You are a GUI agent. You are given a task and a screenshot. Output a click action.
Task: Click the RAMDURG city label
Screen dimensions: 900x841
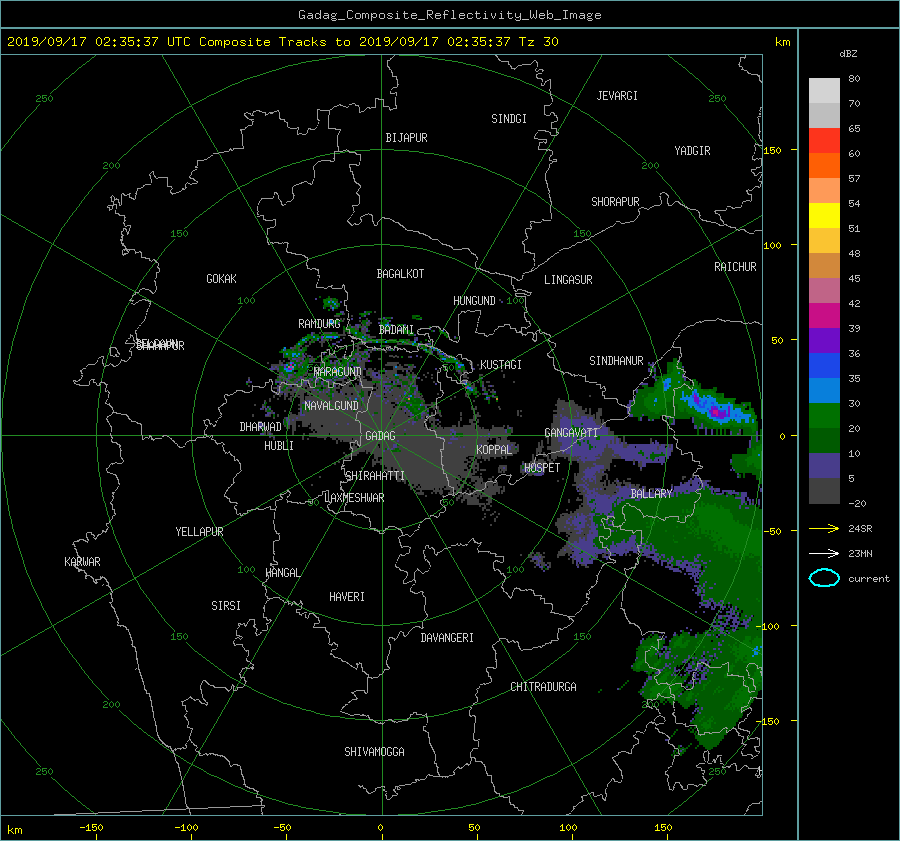319,324
